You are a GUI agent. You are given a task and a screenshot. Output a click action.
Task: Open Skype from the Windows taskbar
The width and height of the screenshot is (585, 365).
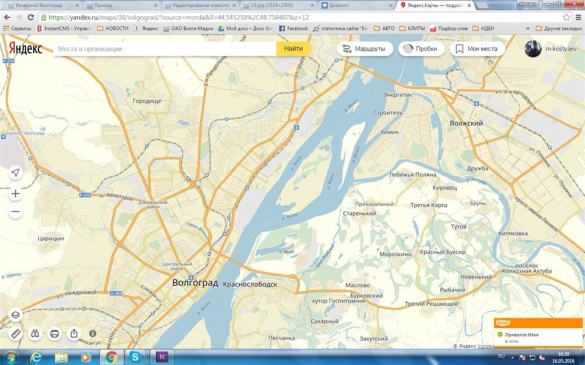[x=135, y=357]
